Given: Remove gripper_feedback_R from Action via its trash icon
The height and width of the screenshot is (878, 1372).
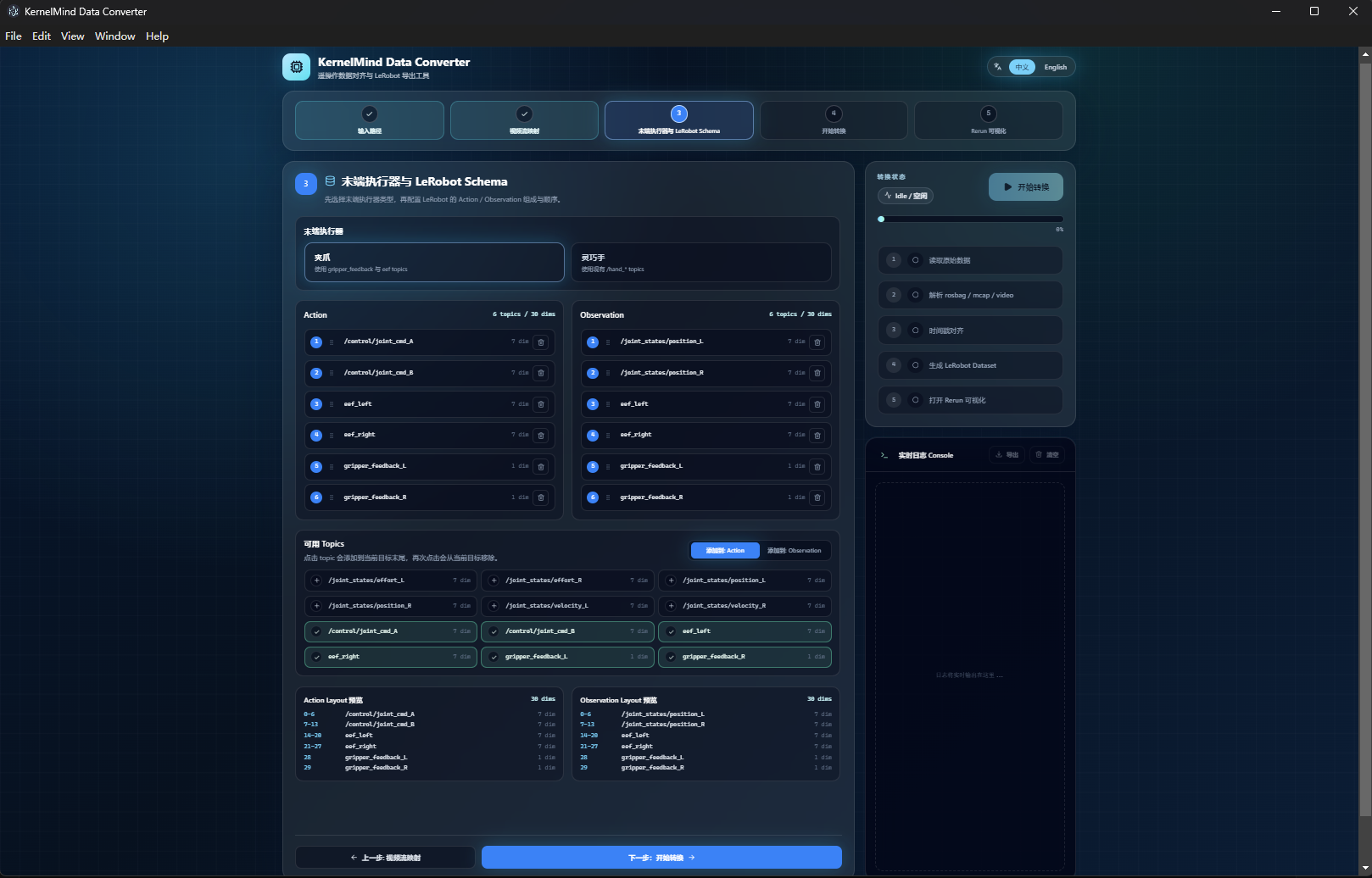Looking at the screenshot, I should (x=541, y=497).
